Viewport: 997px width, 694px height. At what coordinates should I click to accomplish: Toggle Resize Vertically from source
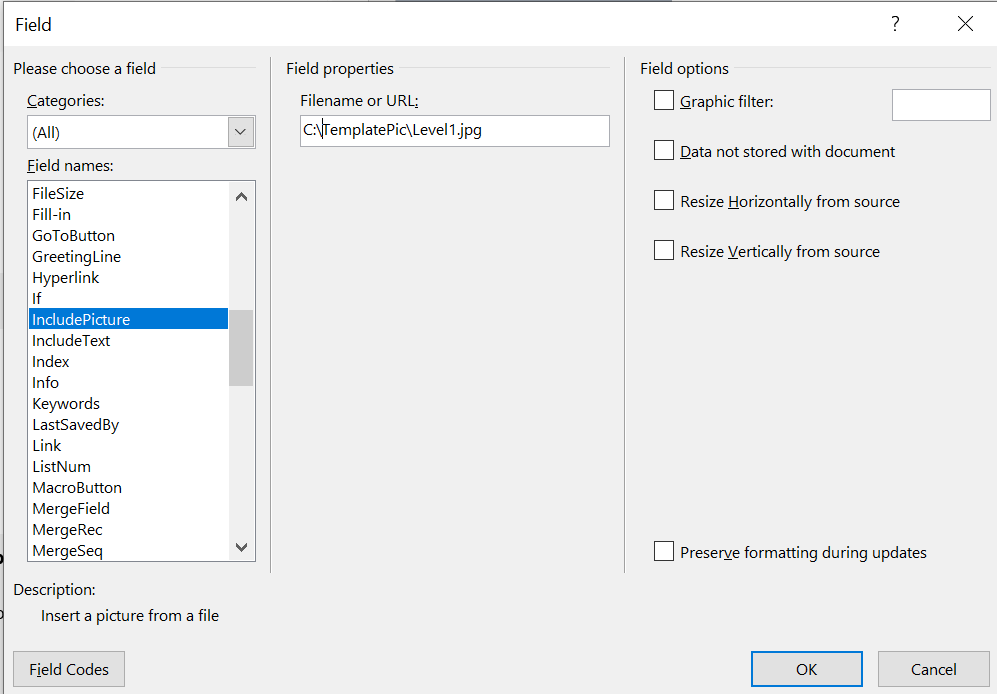pyautogui.click(x=664, y=251)
